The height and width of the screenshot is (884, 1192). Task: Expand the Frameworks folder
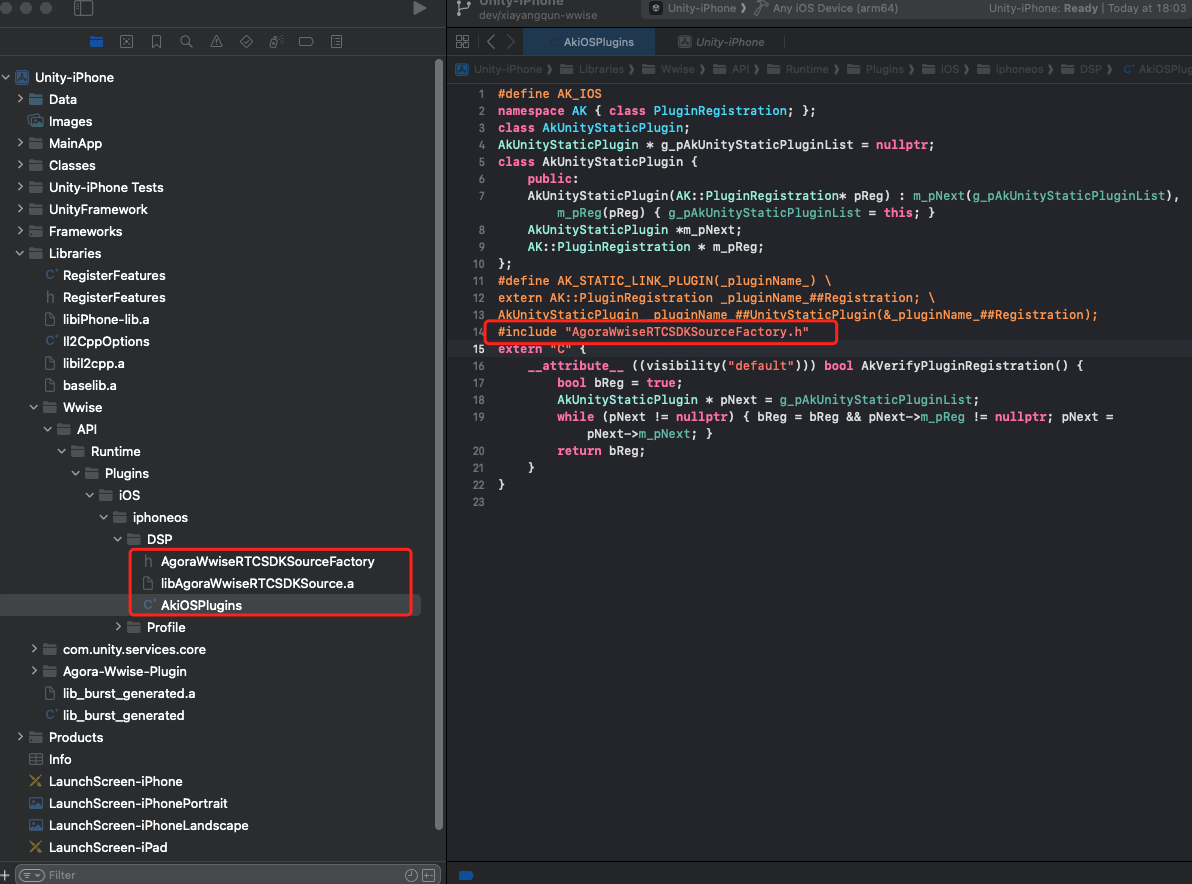(x=21, y=231)
